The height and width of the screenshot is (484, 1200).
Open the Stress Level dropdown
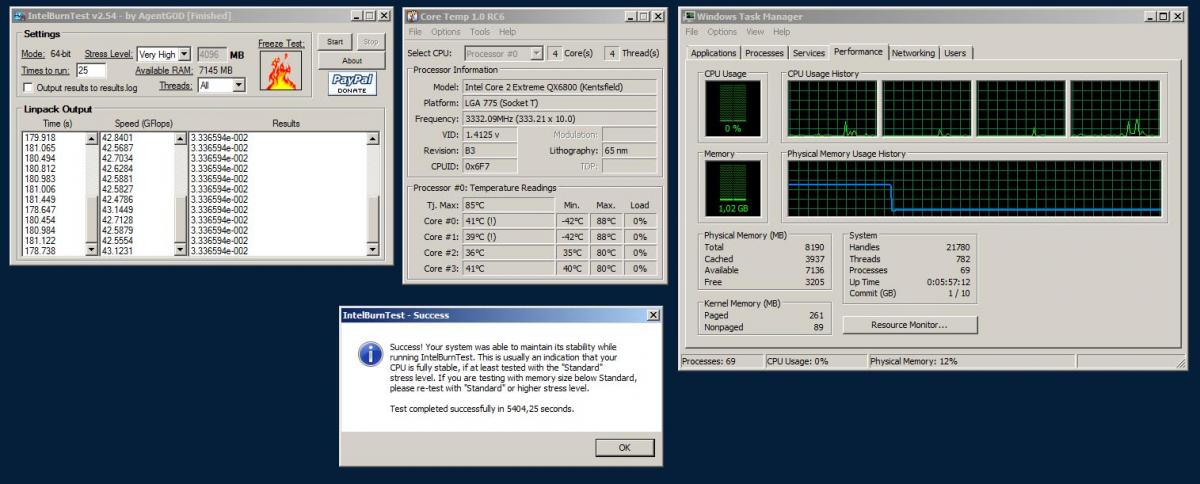(185, 54)
